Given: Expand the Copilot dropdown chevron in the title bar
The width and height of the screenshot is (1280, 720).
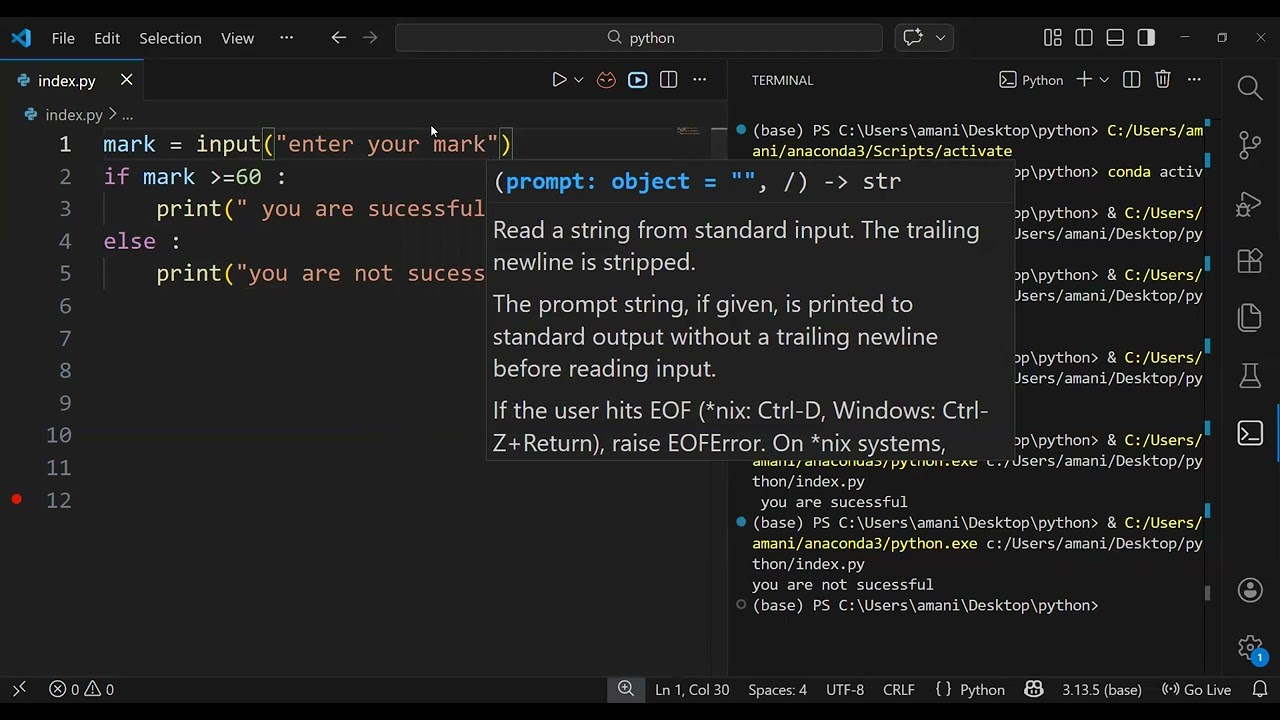Looking at the screenshot, I should (x=940, y=38).
